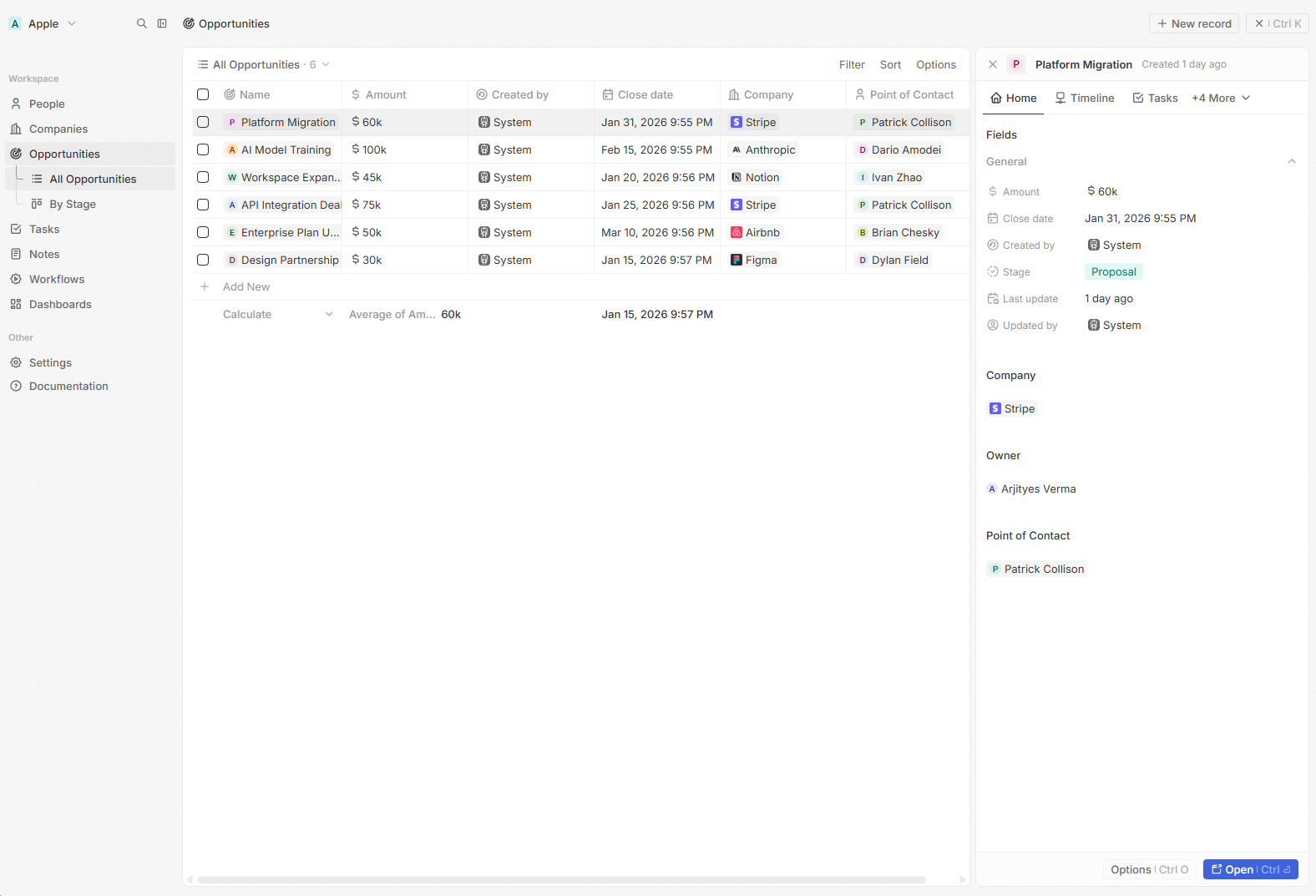Switch to the Timeline tab
The image size is (1316, 896).
(1085, 98)
